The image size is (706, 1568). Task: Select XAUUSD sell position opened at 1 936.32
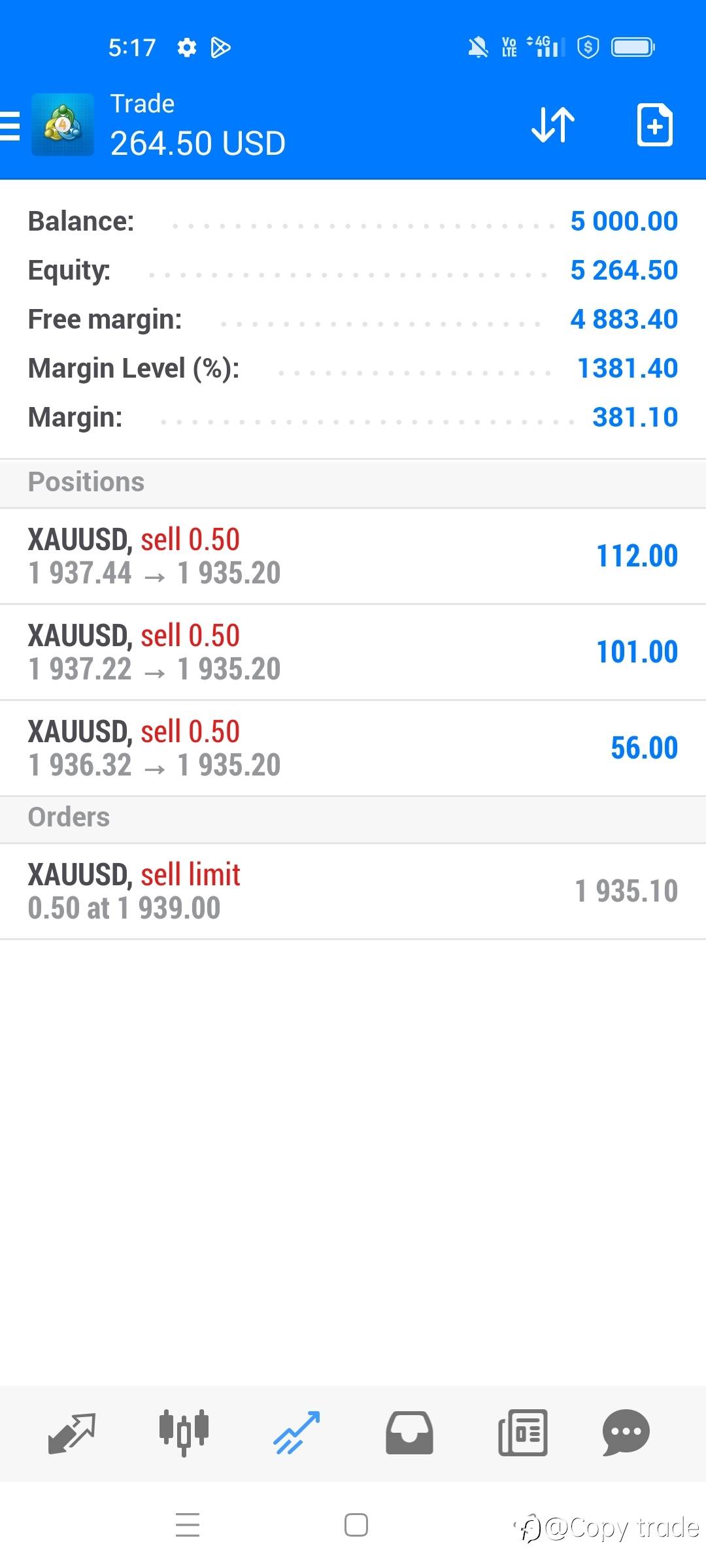pyautogui.click(x=353, y=749)
